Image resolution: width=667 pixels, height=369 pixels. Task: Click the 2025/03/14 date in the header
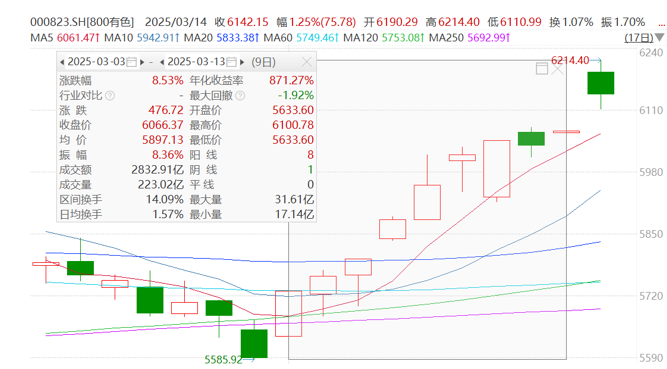(x=176, y=22)
